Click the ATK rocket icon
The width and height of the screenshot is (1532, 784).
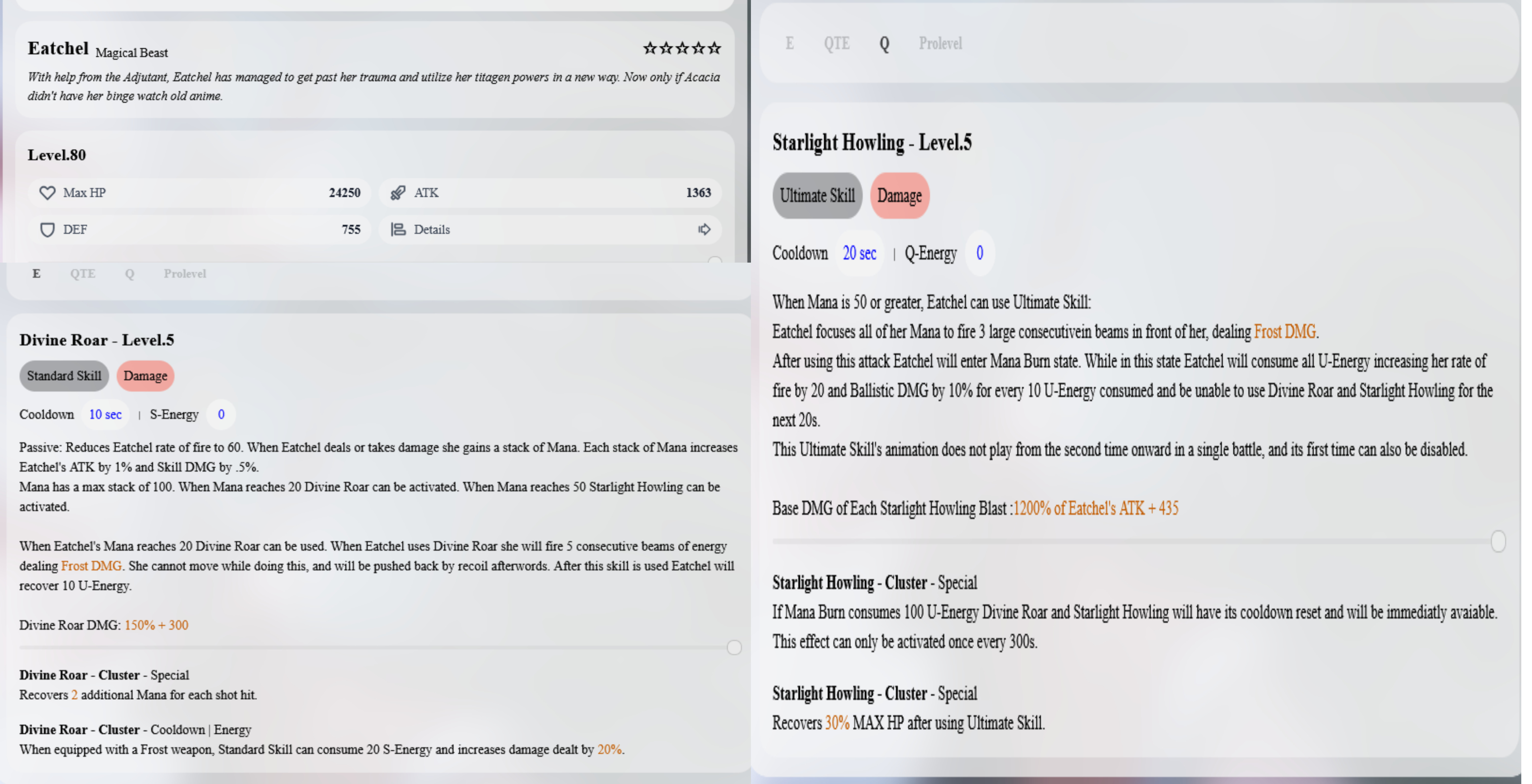[398, 193]
